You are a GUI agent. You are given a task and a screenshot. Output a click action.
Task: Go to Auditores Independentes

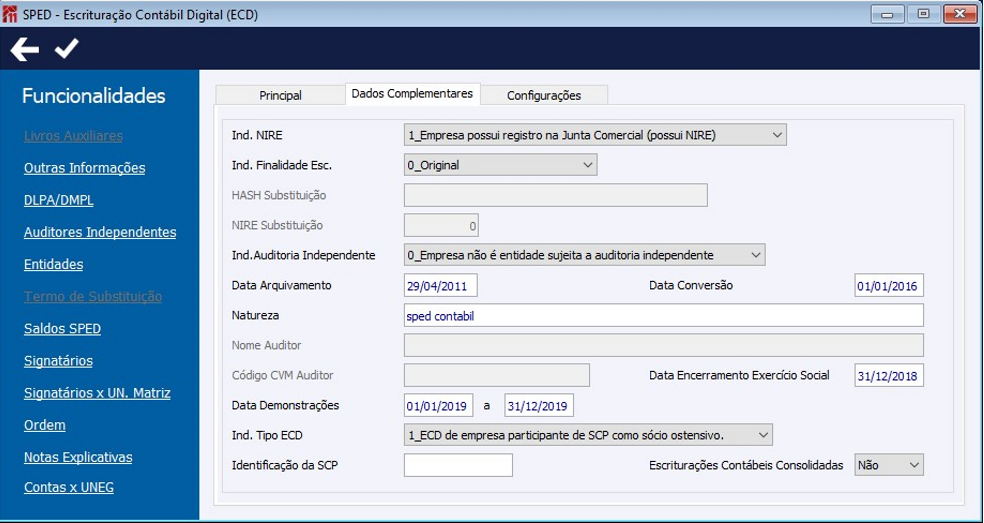(100, 232)
